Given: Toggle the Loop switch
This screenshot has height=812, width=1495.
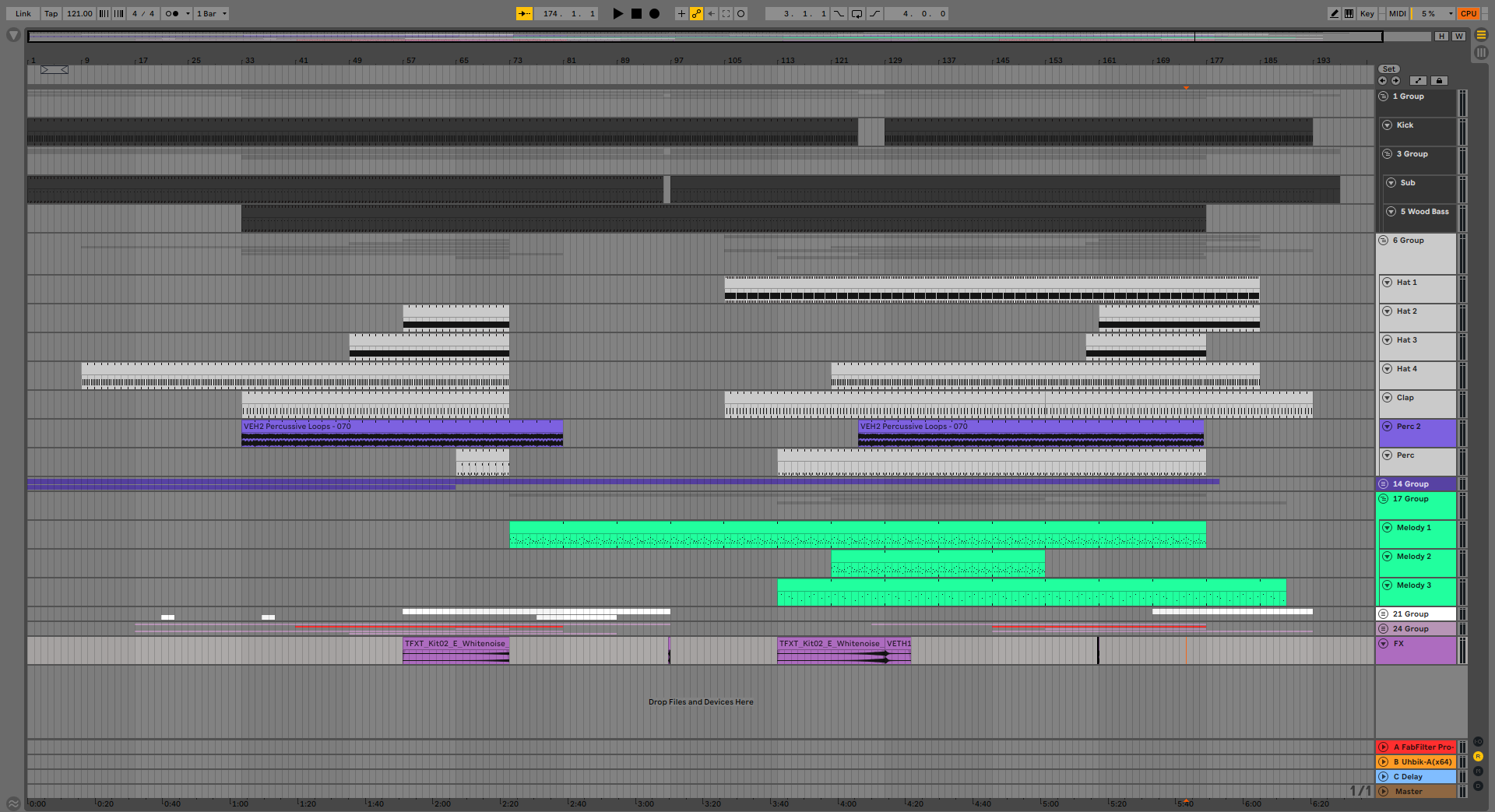Looking at the screenshot, I should click(x=857, y=13).
